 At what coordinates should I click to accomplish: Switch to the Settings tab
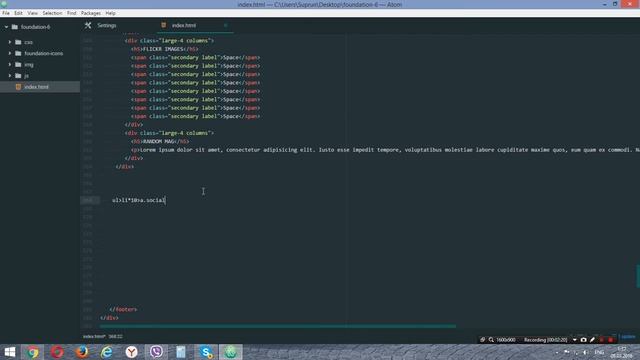pos(107,25)
